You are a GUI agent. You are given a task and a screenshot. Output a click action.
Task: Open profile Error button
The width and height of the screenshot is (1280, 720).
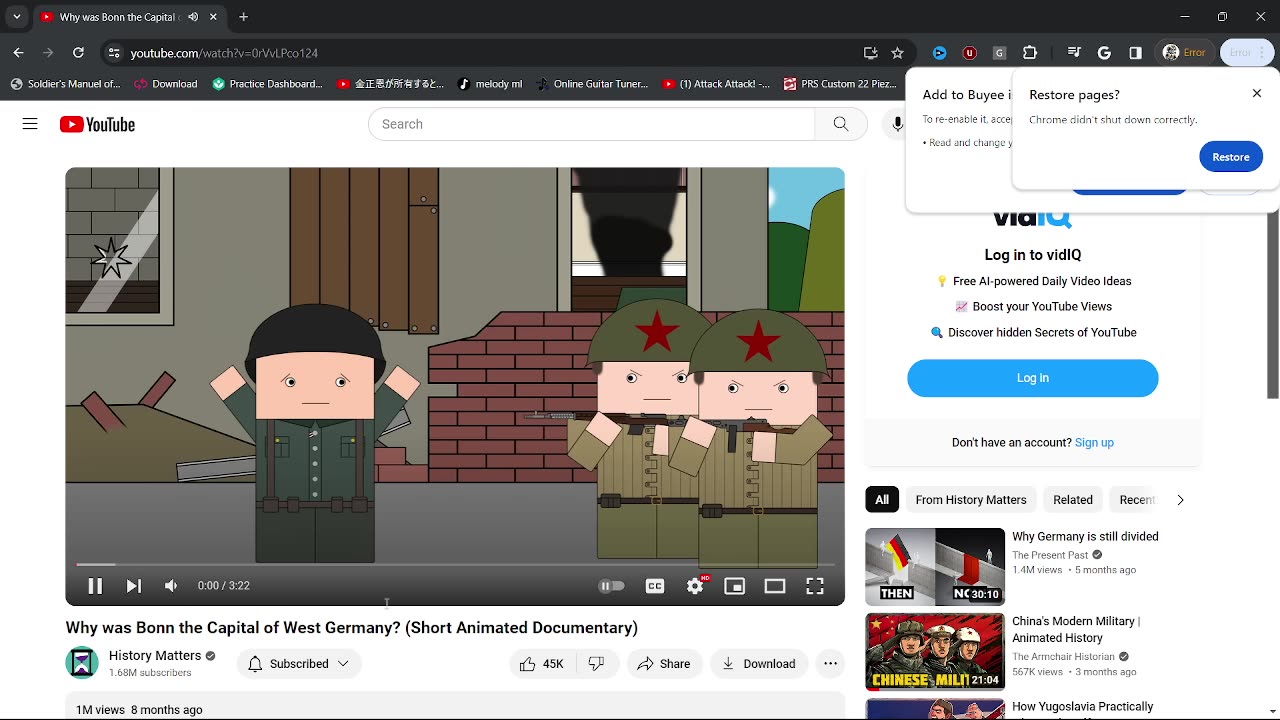click(x=1185, y=53)
